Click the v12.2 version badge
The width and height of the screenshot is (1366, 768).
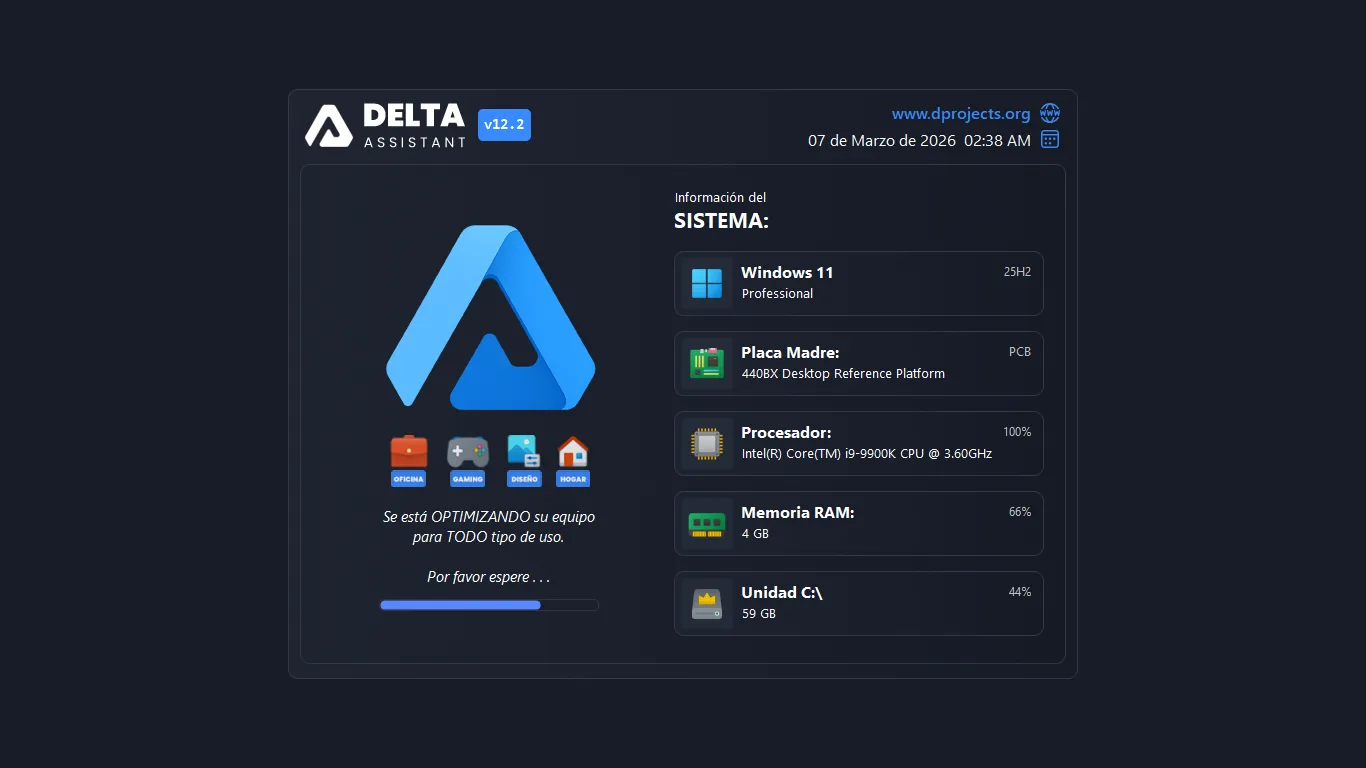pos(504,125)
